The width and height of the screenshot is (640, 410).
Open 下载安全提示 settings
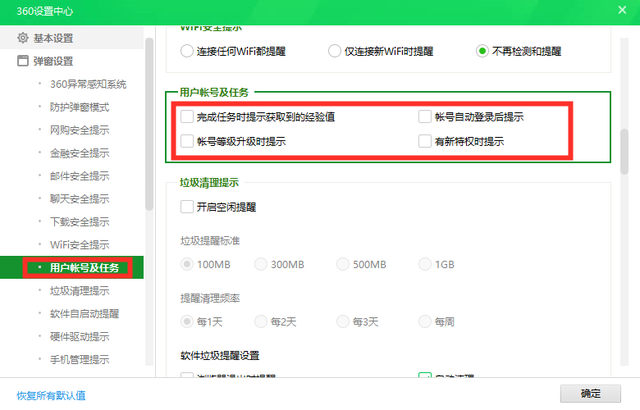[80, 222]
